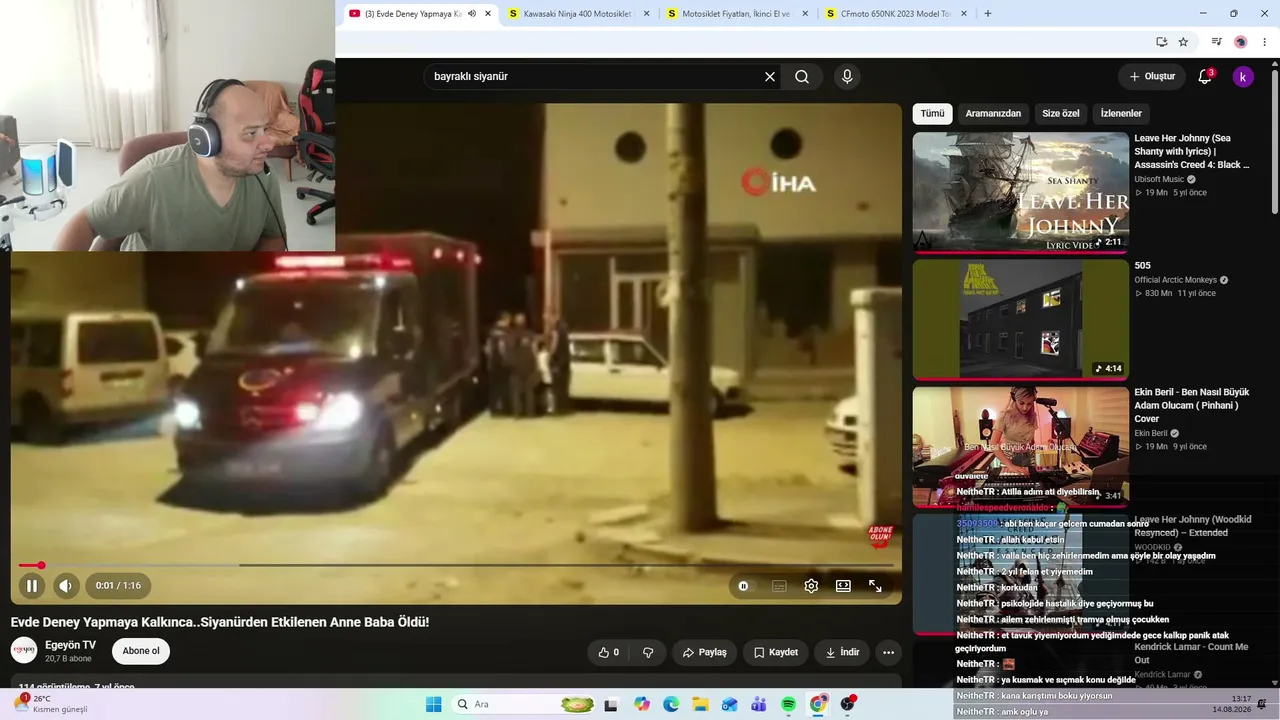The height and width of the screenshot is (720, 1280).
Task: Seek on the video progress bar
Action: click(x=456, y=565)
